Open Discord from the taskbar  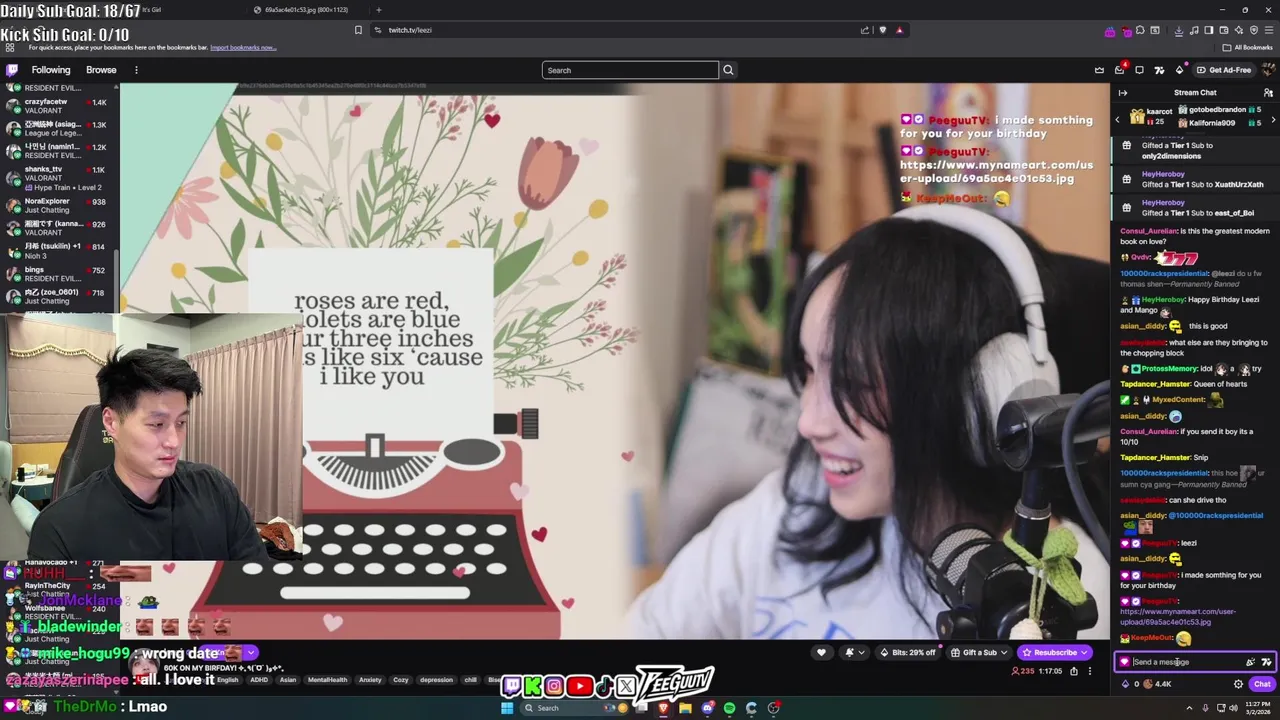707,708
